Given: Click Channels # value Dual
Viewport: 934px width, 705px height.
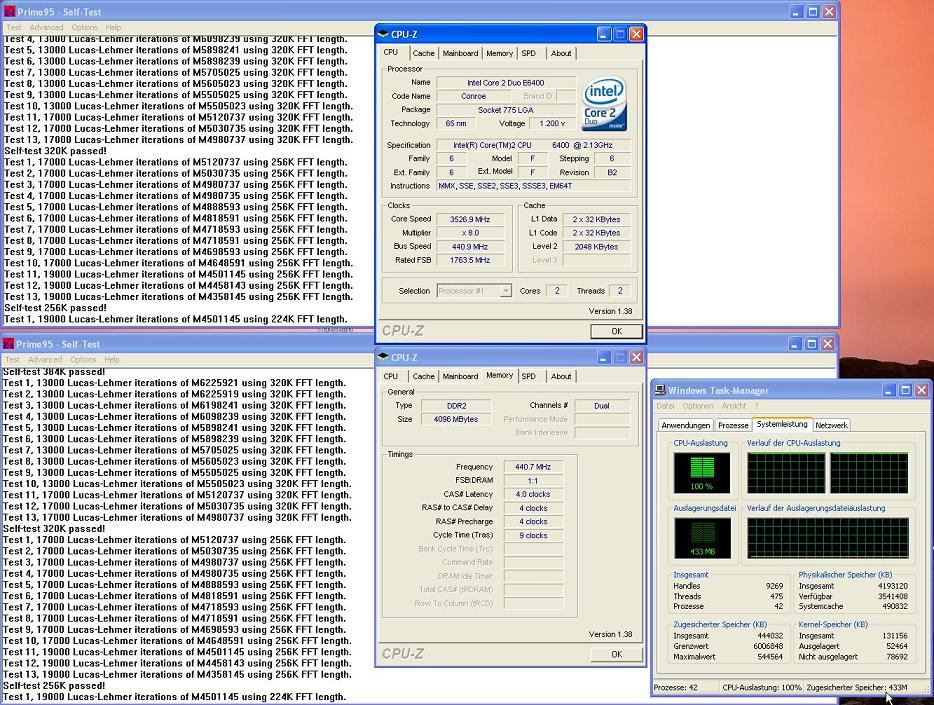Looking at the screenshot, I should tap(602, 406).
